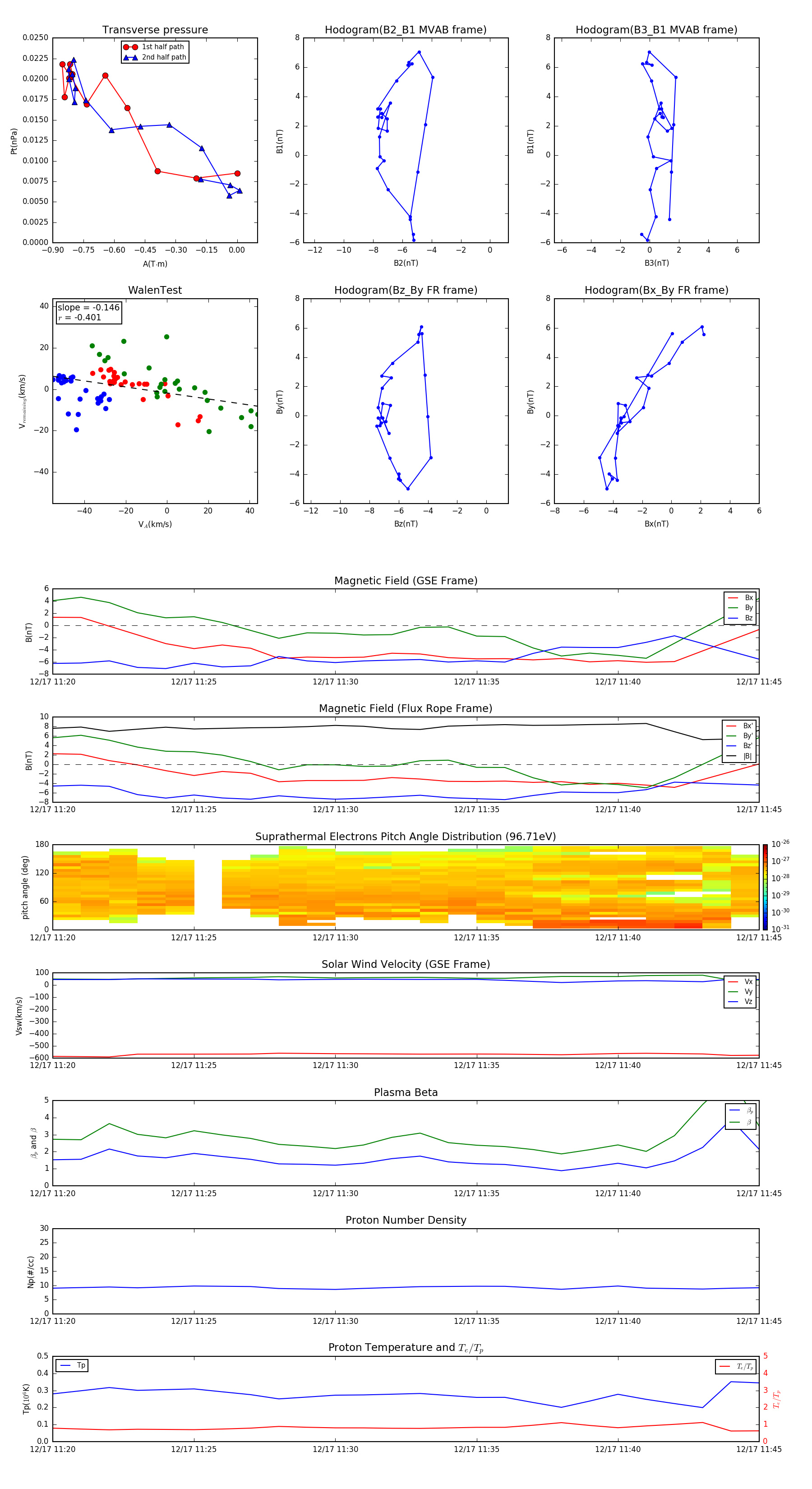Click the 'pitch angle (deg)' axis label
This screenshot has height=1489, width=812.
tap(25, 887)
